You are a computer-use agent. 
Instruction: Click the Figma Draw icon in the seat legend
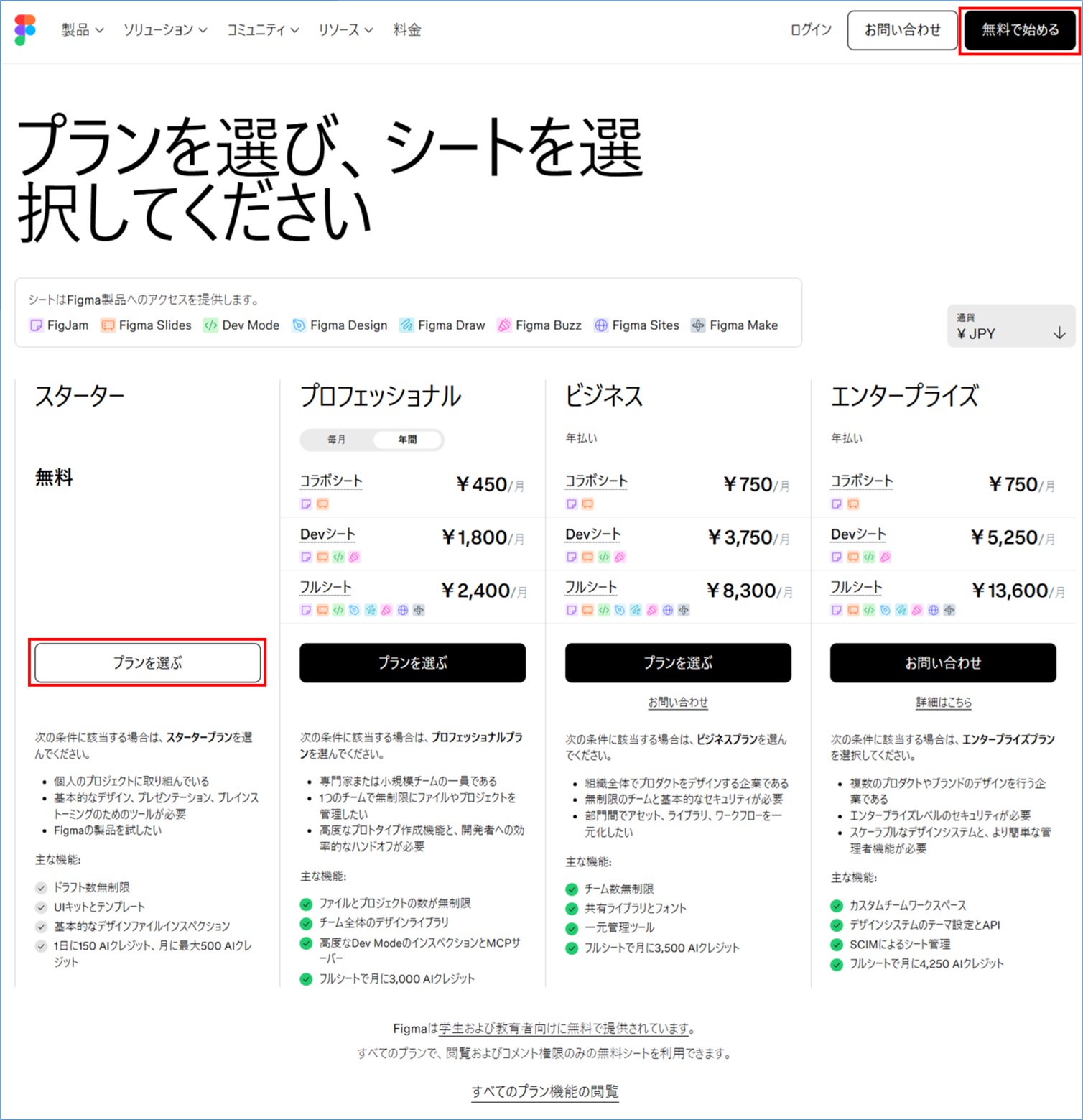point(406,325)
